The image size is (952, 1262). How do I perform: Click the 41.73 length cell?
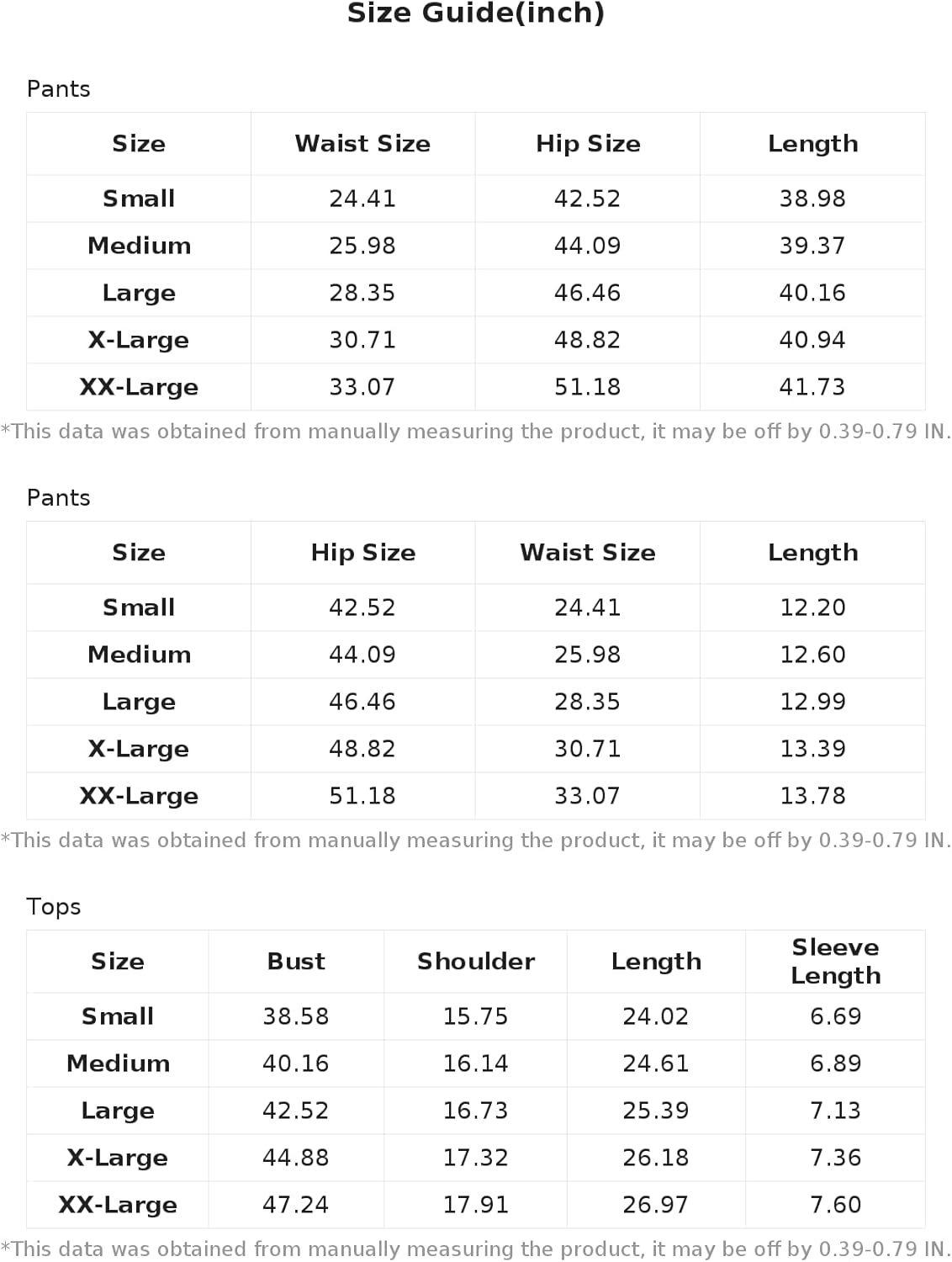coord(812,387)
